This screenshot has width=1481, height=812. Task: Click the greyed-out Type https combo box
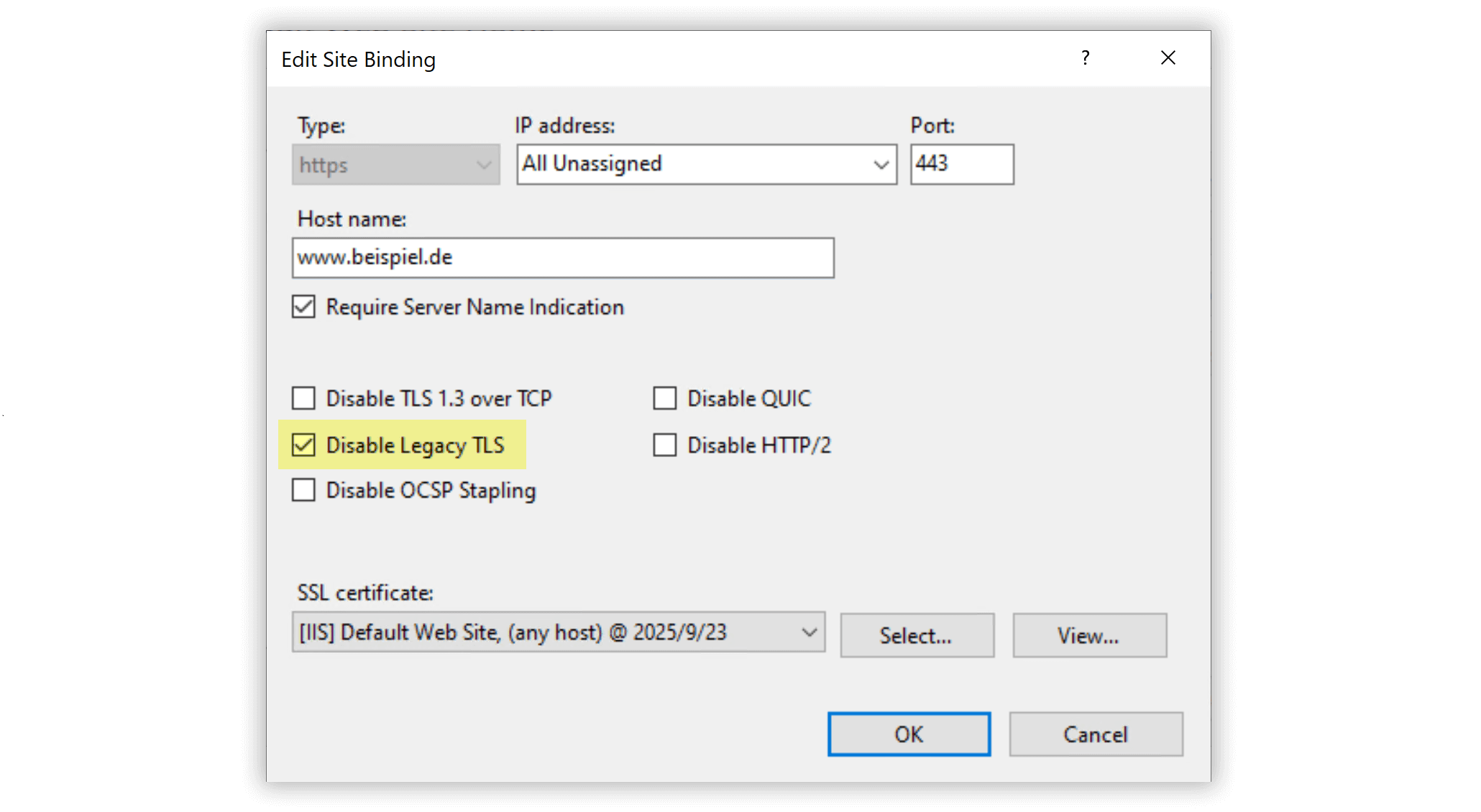click(395, 165)
